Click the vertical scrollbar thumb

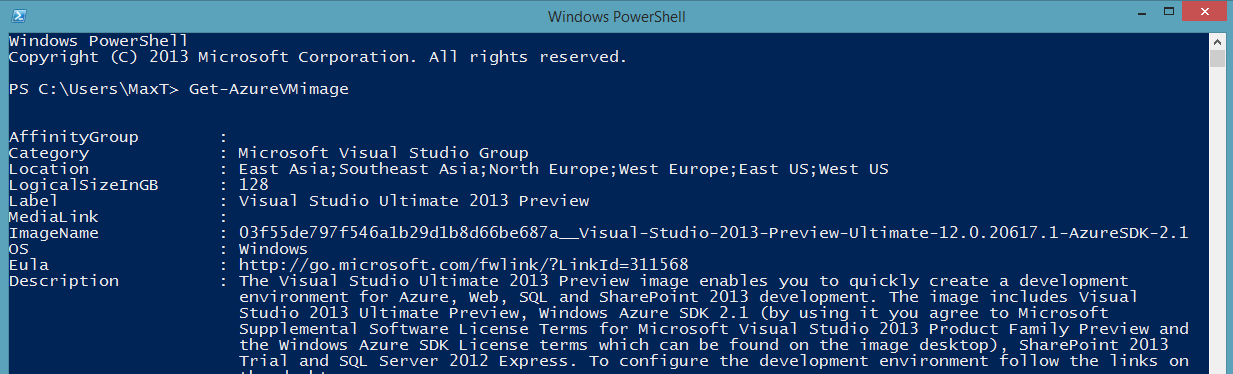tap(1217, 58)
